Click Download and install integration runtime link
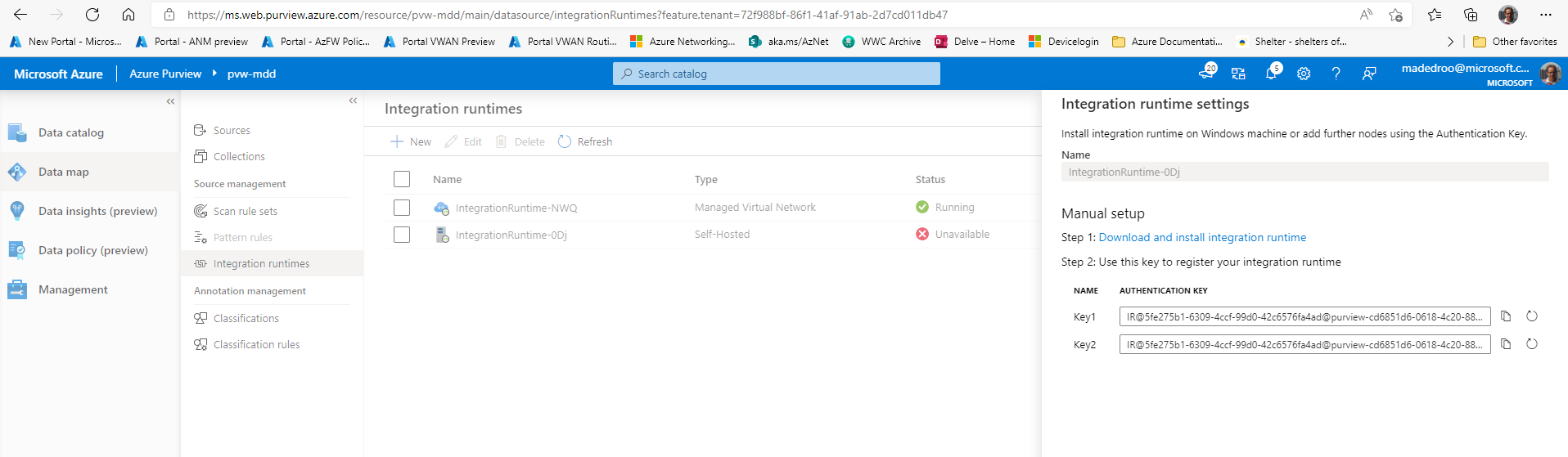 coord(1202,237)
